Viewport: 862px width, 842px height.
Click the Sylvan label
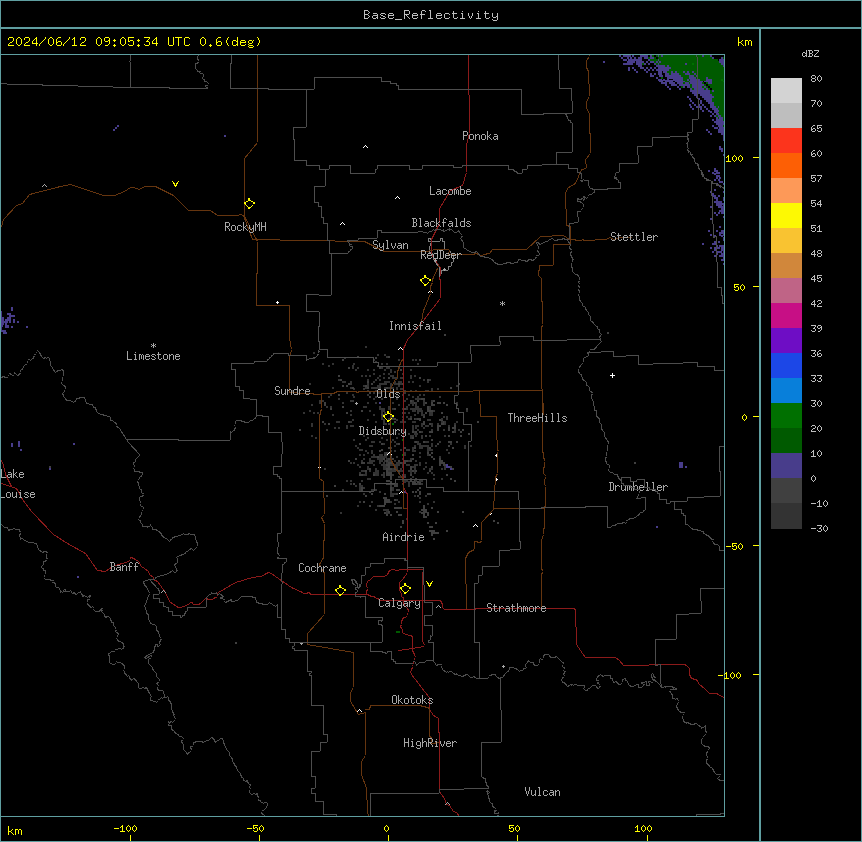tap(390, 245)
